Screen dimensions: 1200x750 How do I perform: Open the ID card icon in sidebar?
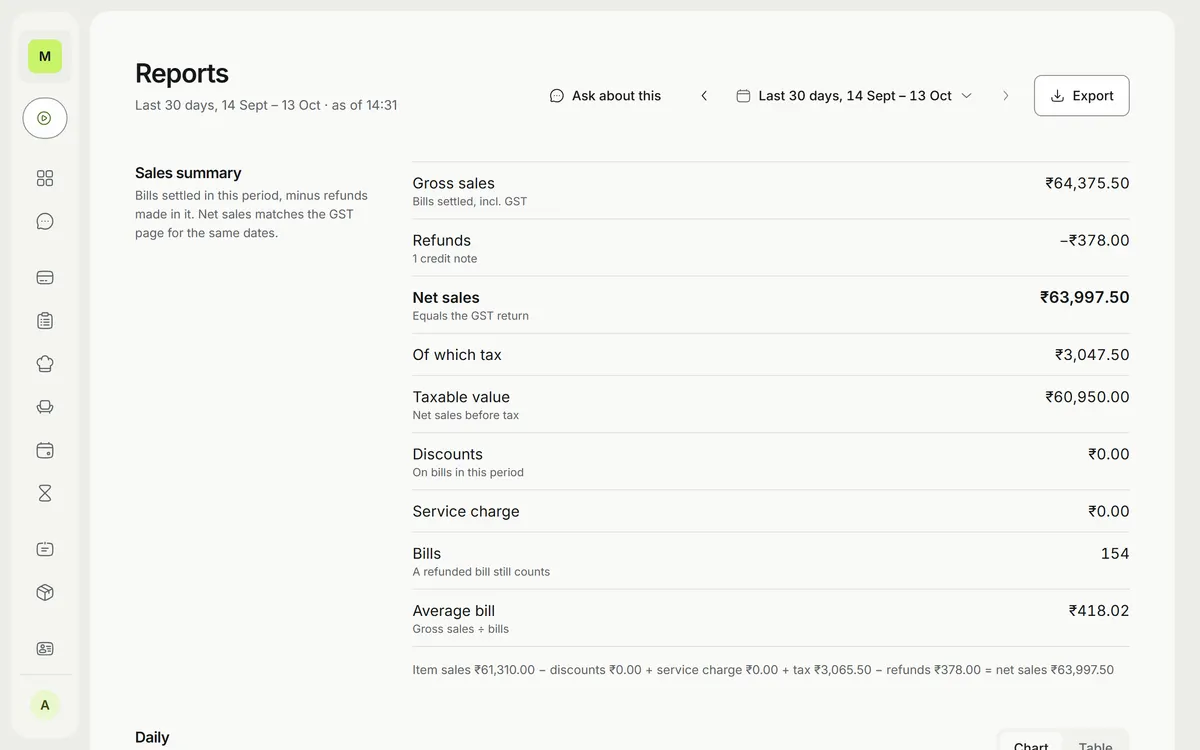(45, 648)
